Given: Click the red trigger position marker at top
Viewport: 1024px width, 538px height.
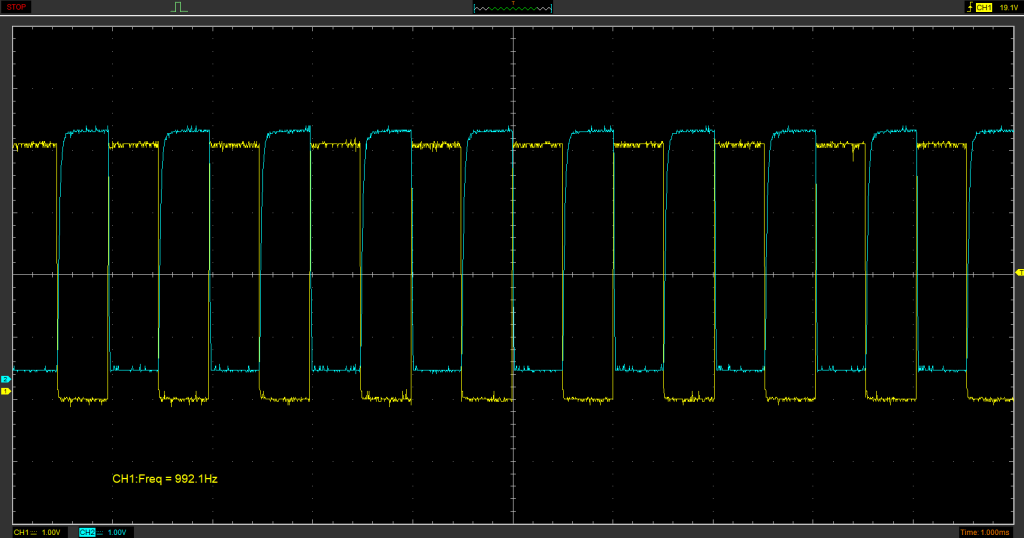Looking at the screenshot, I should tap(512, 3).
